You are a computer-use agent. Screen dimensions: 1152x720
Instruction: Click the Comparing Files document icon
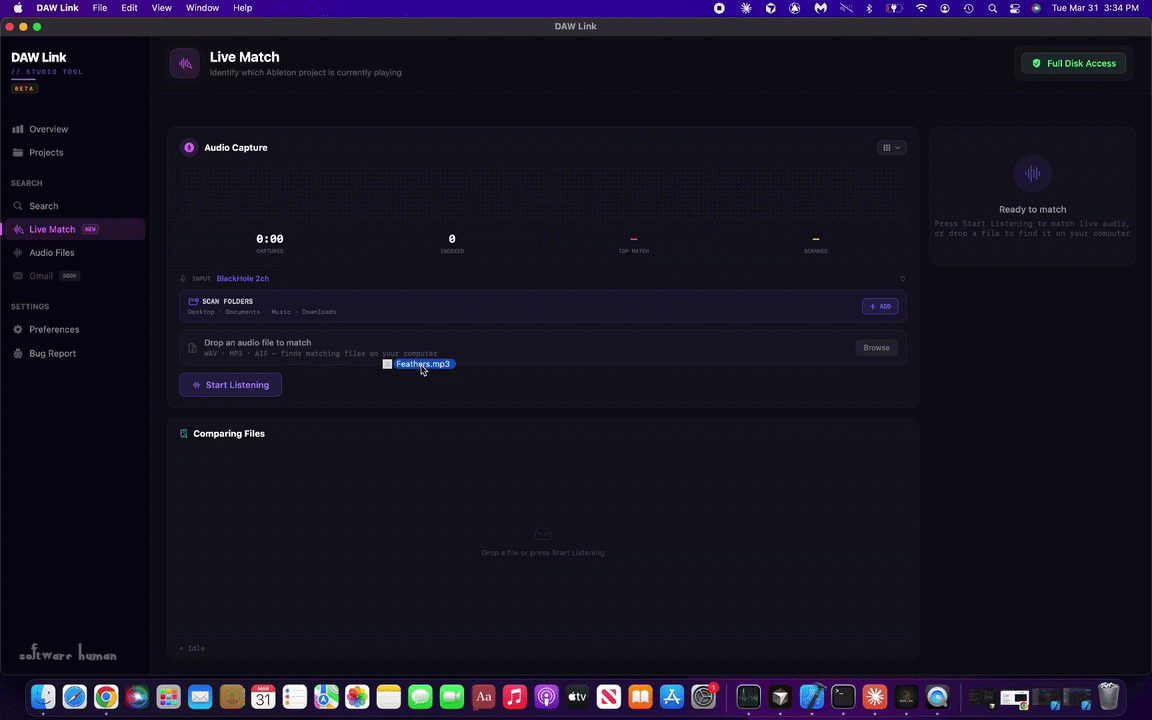click(183, 433)
